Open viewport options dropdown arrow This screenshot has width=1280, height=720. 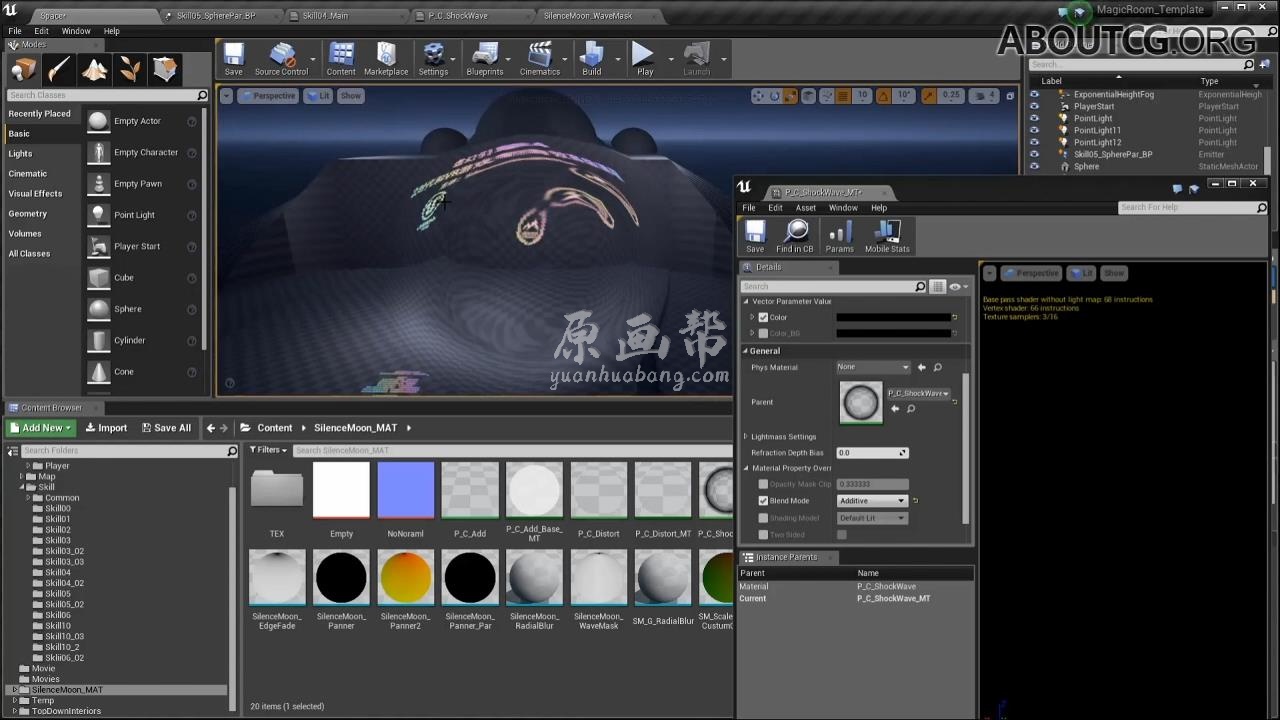pyautogui.click(x=227, y=96)
